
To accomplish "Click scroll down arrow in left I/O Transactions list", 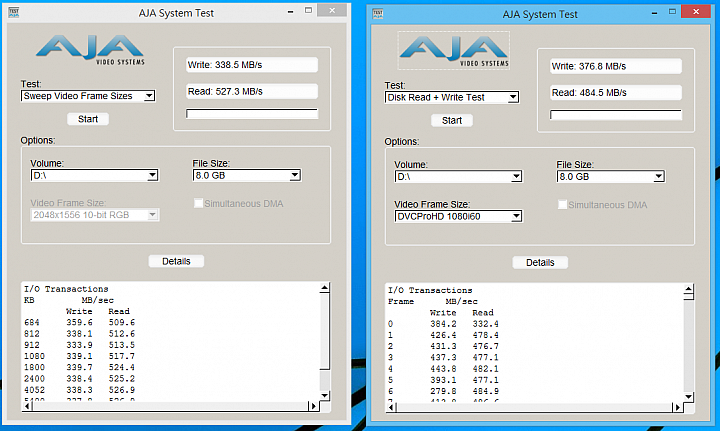I will 325,395.
